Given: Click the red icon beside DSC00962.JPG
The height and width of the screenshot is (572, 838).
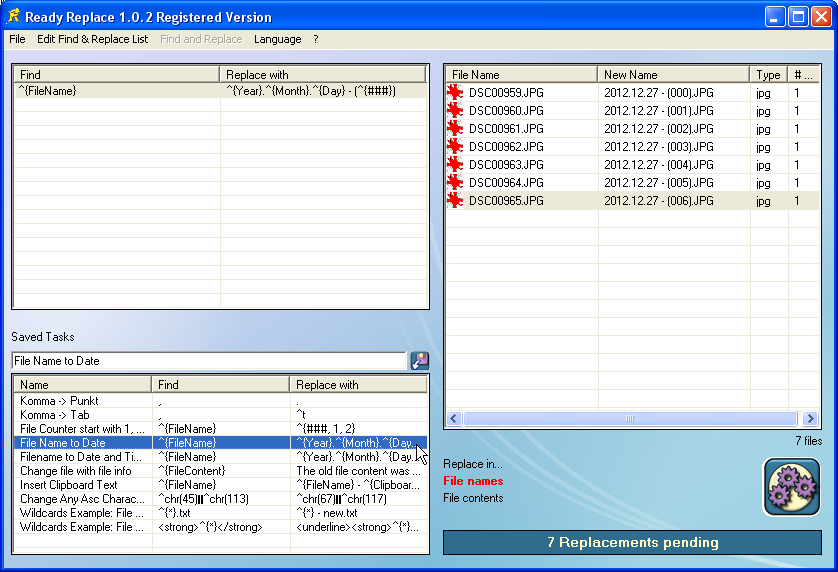Looking at the screenshot, I should [456, 147].
